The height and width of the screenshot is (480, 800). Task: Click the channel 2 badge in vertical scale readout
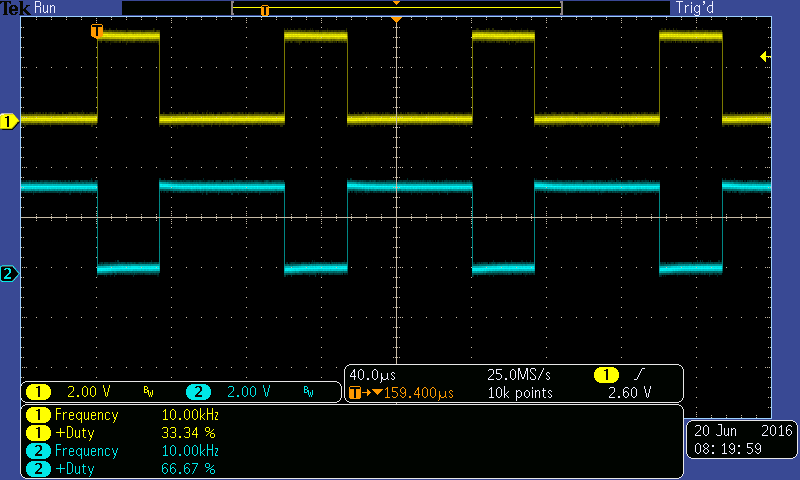198,392
